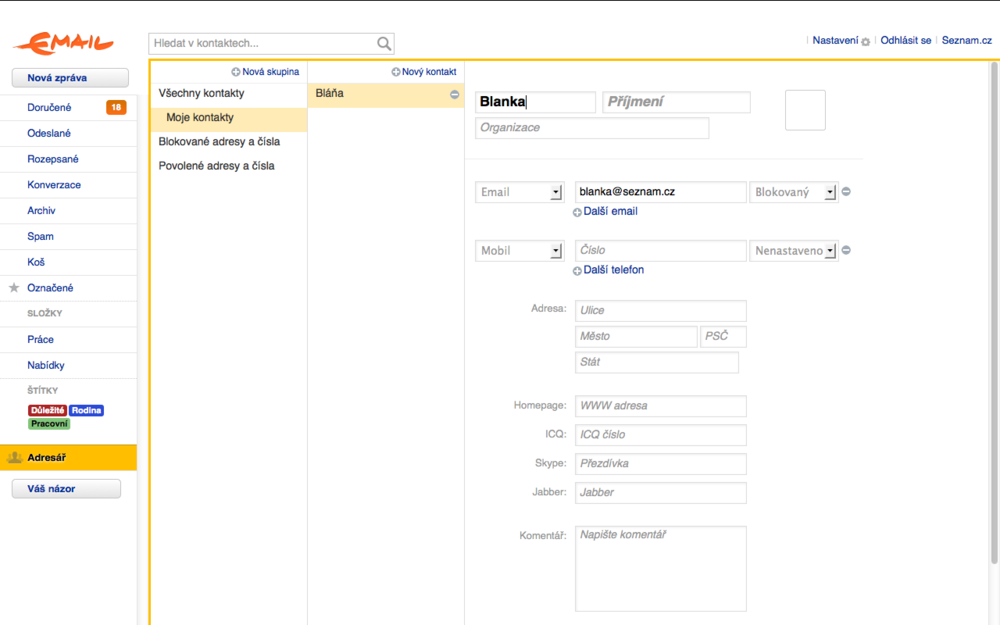This screenshot has height=625, width=1000.
Task: Click the Ulice address field
Action: [x=661, y=311]
